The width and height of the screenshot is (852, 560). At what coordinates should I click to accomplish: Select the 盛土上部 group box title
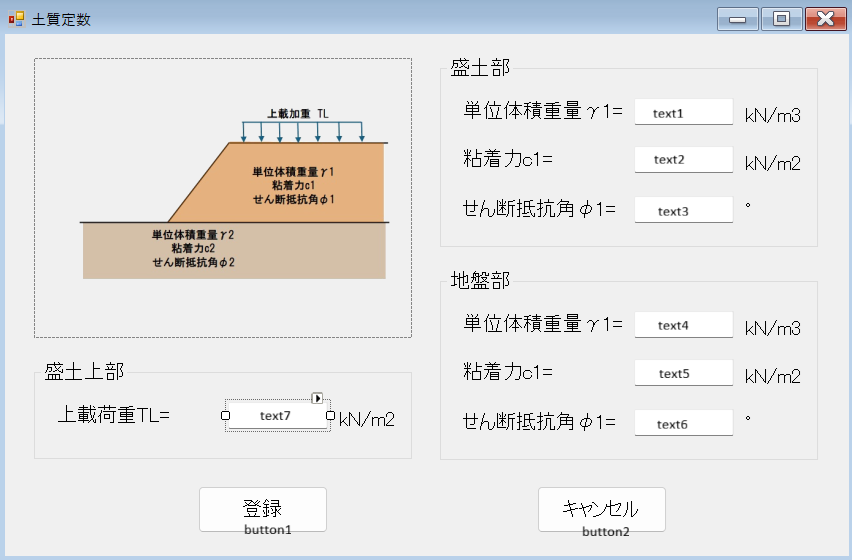tap(84, 372)
